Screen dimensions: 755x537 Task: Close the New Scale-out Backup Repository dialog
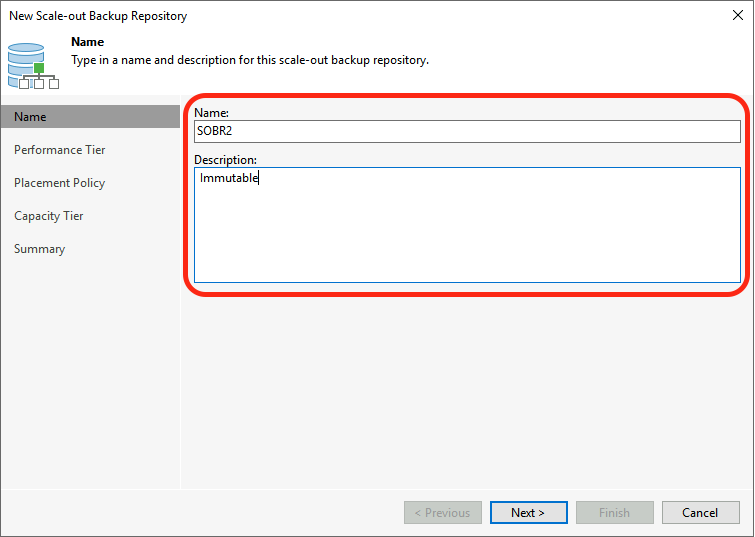point(737,15)
